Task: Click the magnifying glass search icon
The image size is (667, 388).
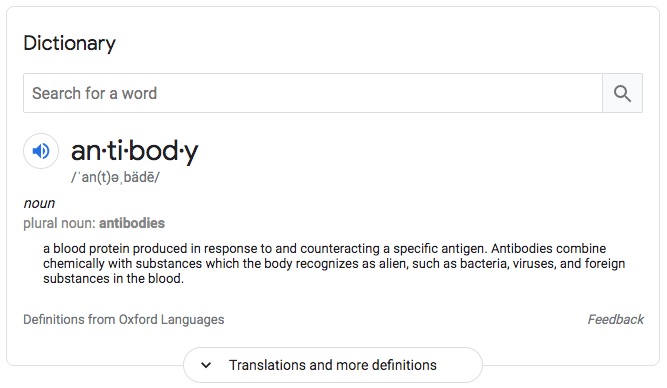Action: [622, 93]
